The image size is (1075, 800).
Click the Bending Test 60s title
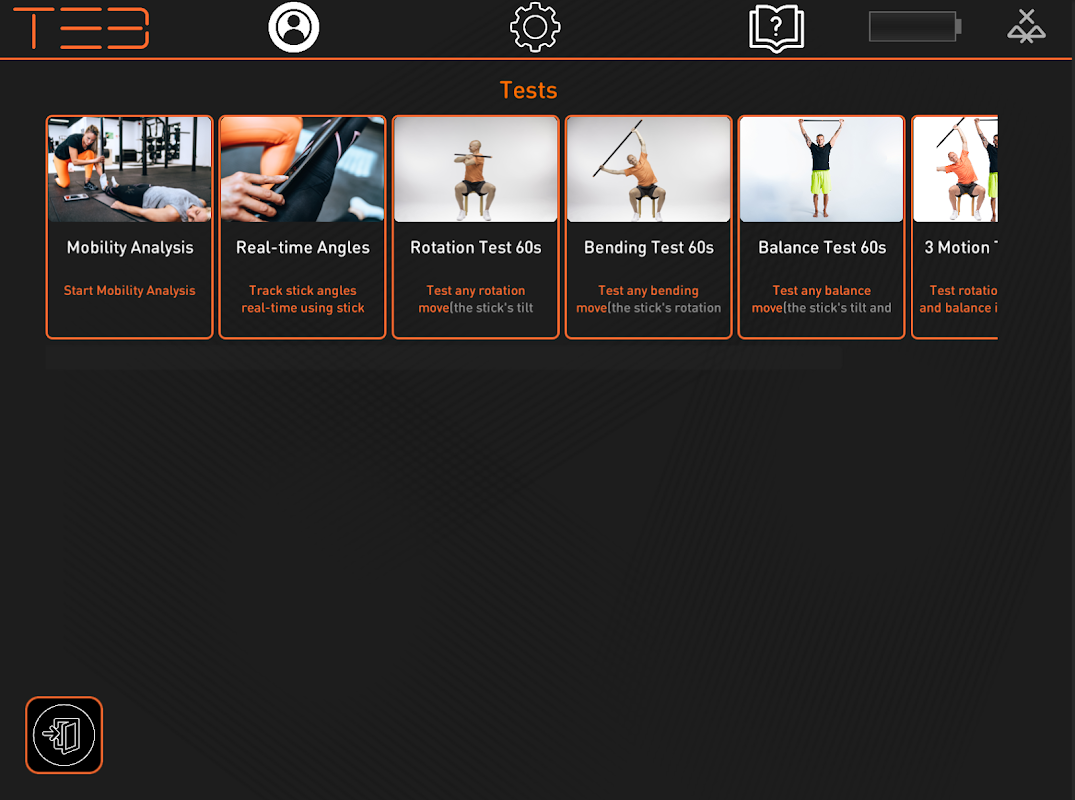[649, 247]
